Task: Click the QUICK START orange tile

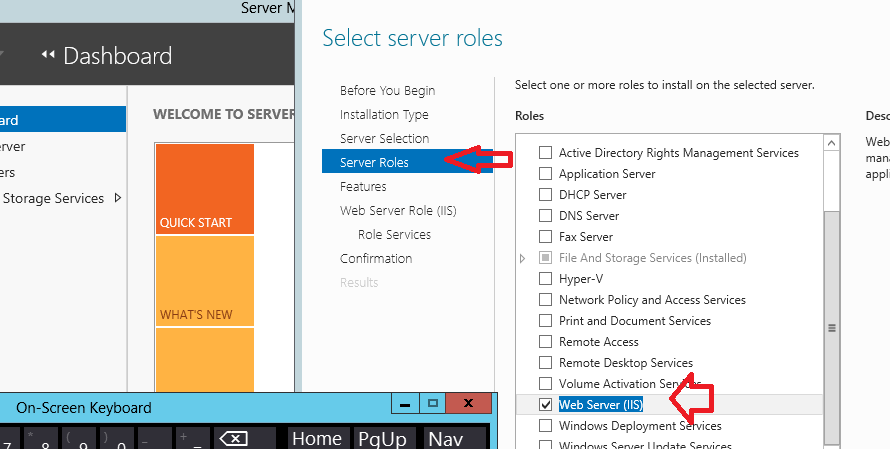Action: 204,190
